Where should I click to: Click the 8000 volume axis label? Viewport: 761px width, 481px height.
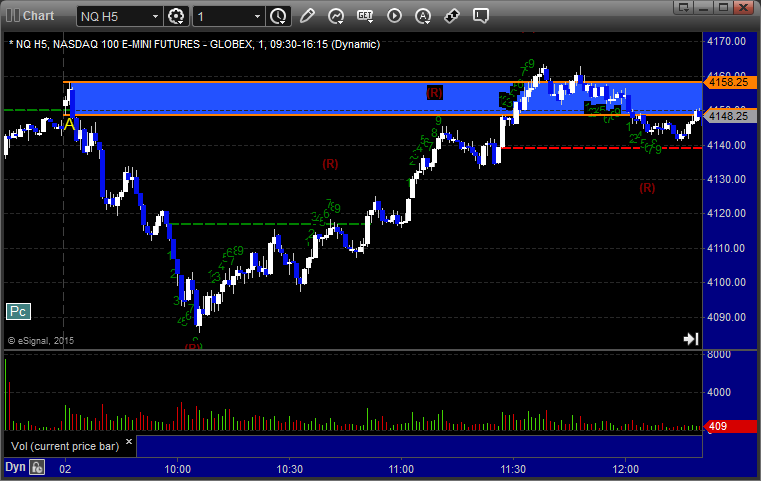[x=719, y=355]
